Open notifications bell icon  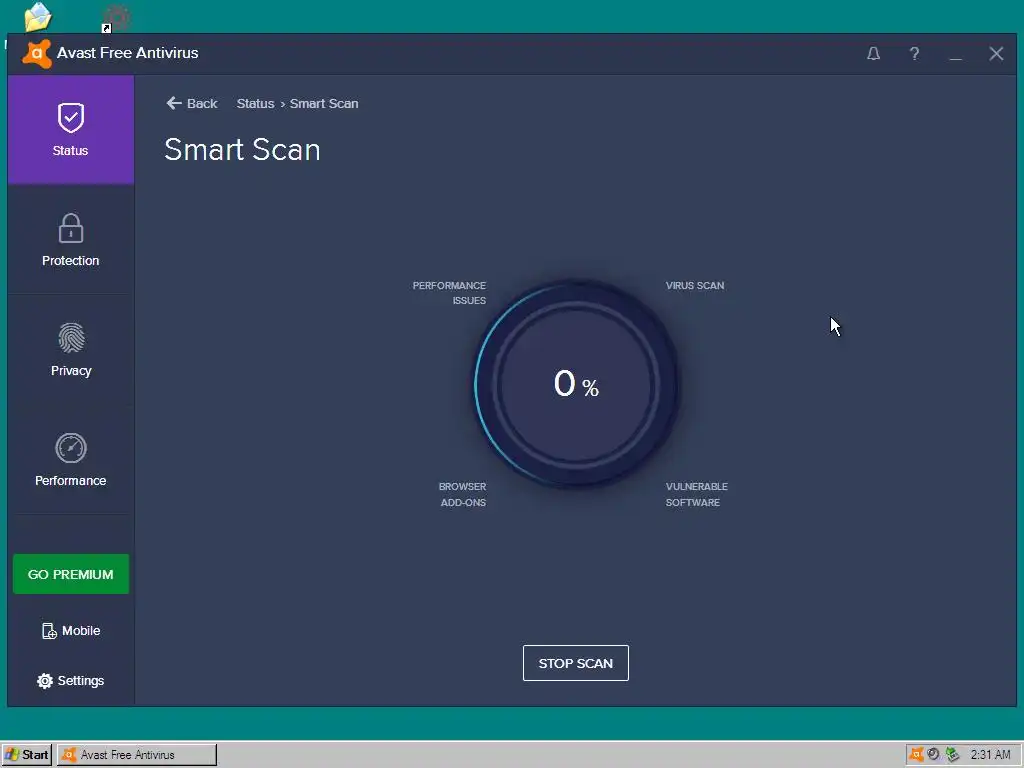click(873, 54)
